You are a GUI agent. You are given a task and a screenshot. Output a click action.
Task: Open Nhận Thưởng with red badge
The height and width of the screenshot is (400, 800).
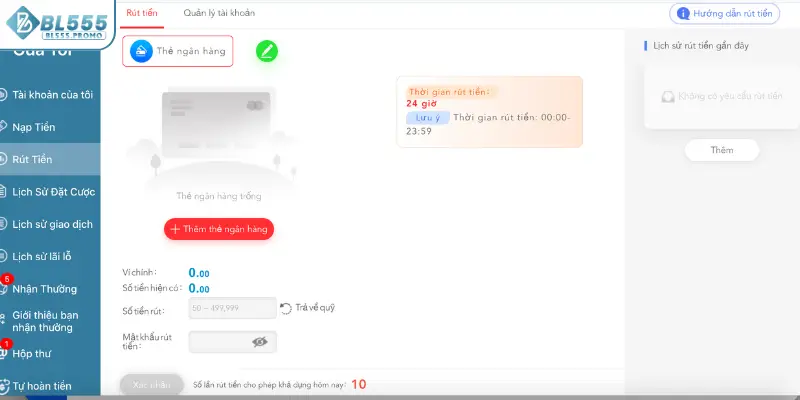(44, 289)
